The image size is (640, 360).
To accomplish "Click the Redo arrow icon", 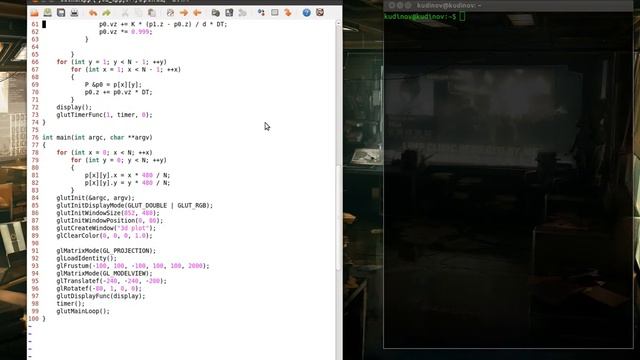I will (x=107, y=13).
